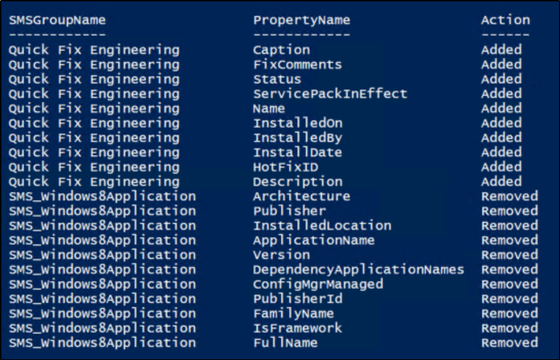Click Quick Fix Engineering beside Description

pyautogui.click(x=94, y=181)
